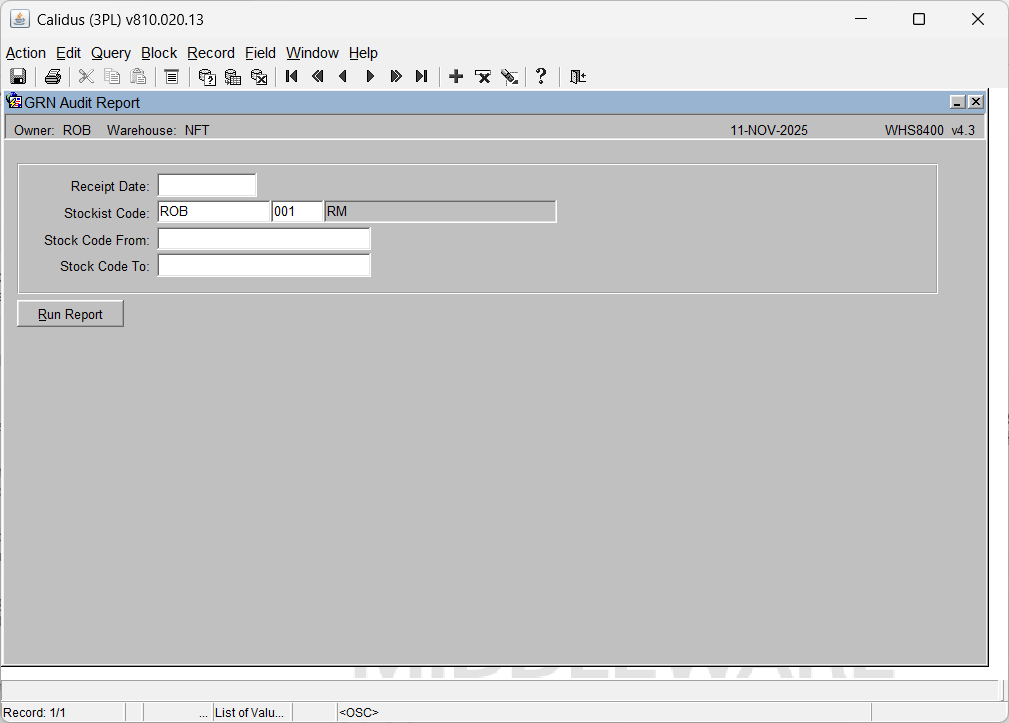The width and height of the screenshot is (1009, 723).
Task: Jump to the first record
Action: [292, 77]
